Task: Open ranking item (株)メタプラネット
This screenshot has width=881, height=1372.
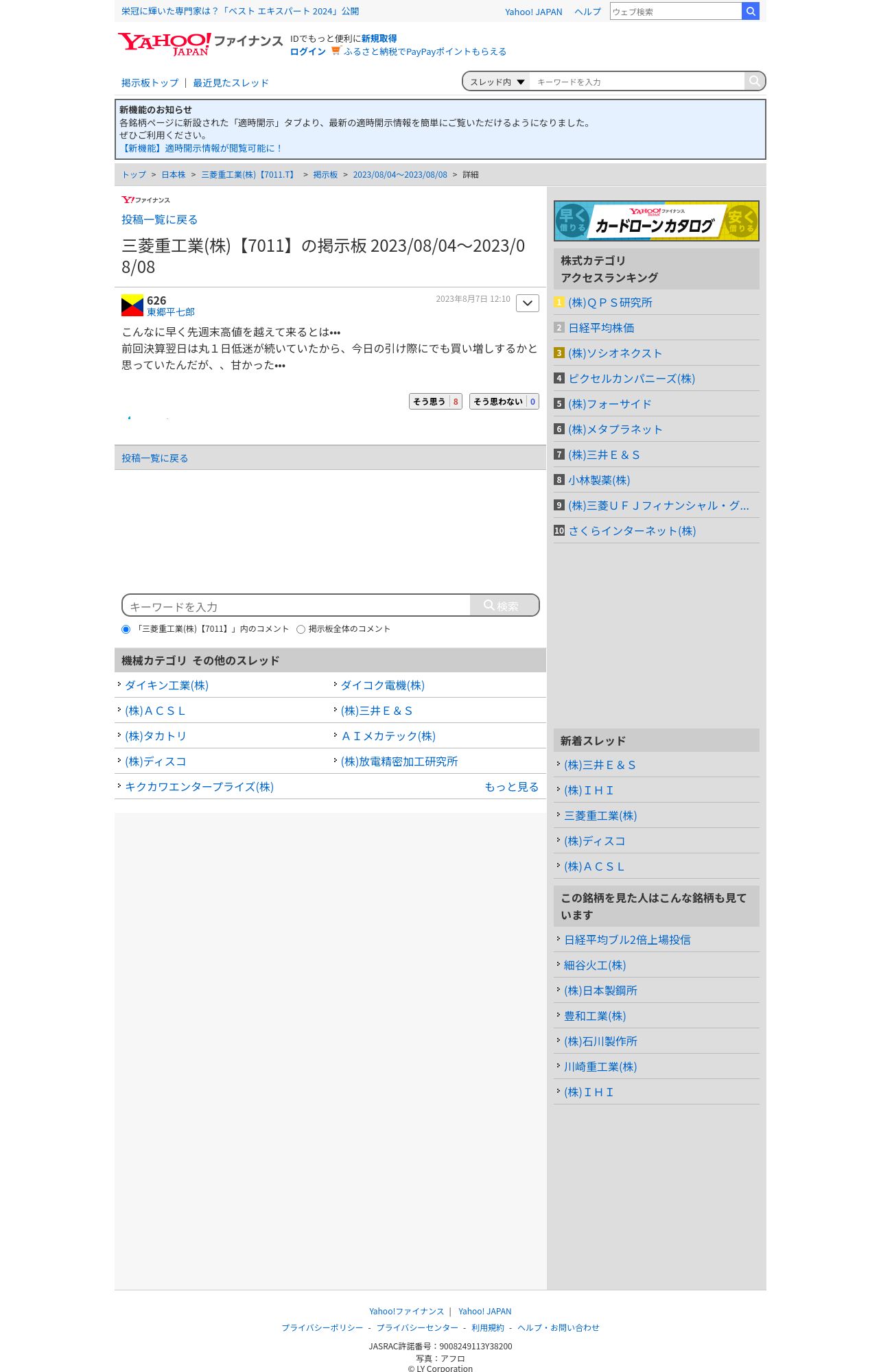Action: (x=615, y=429)
